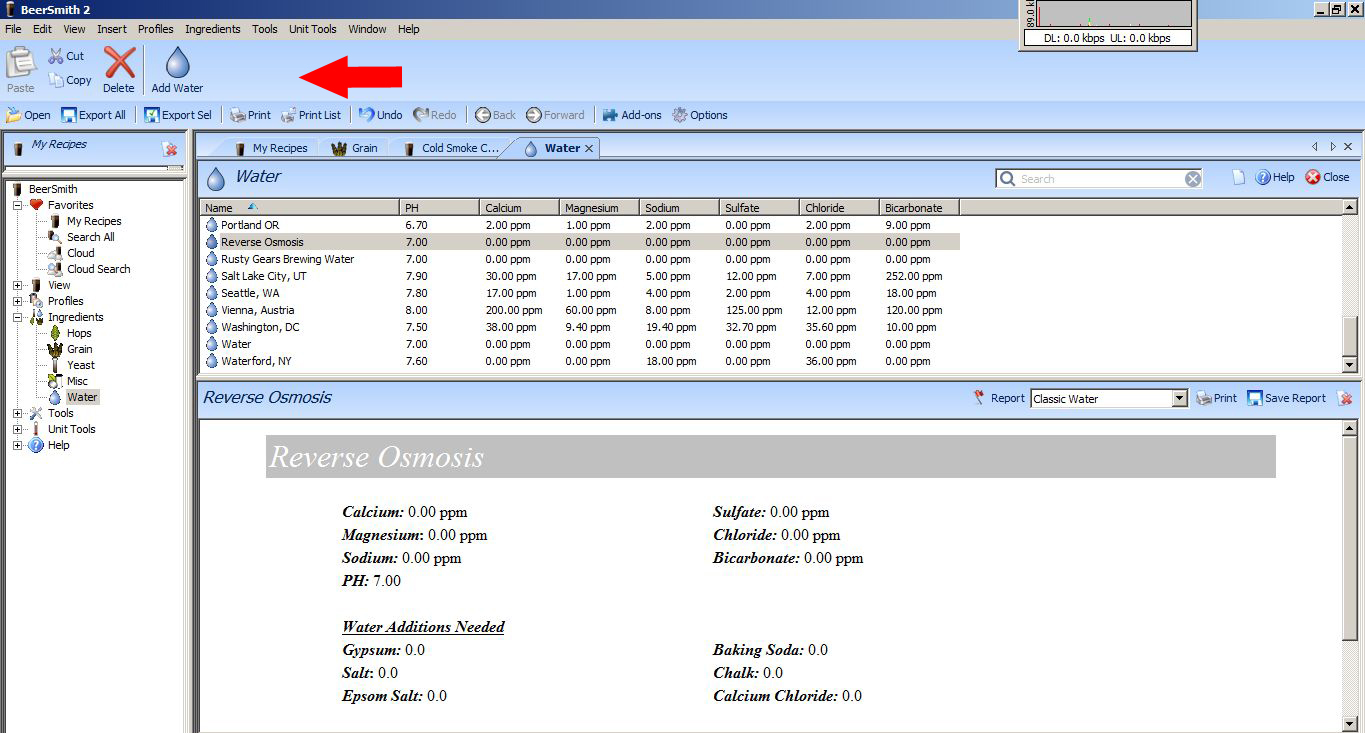Close the My Recipes side panel
The height and width of the screenshot is (733, 1365).
point(170,149)
